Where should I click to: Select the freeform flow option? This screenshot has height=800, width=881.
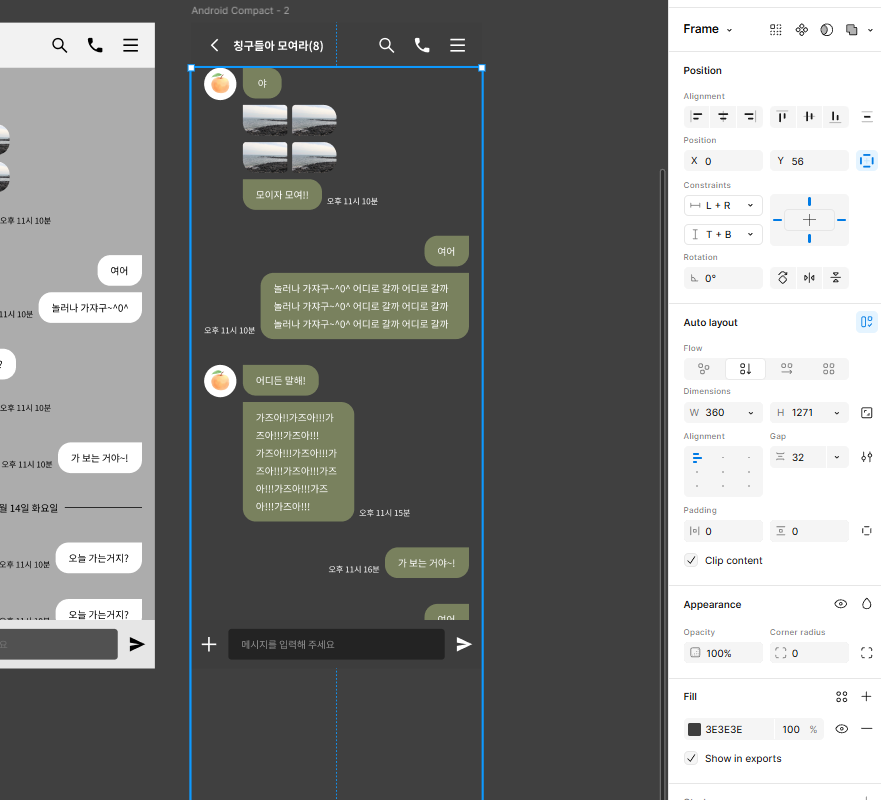(x=703, y=369)
